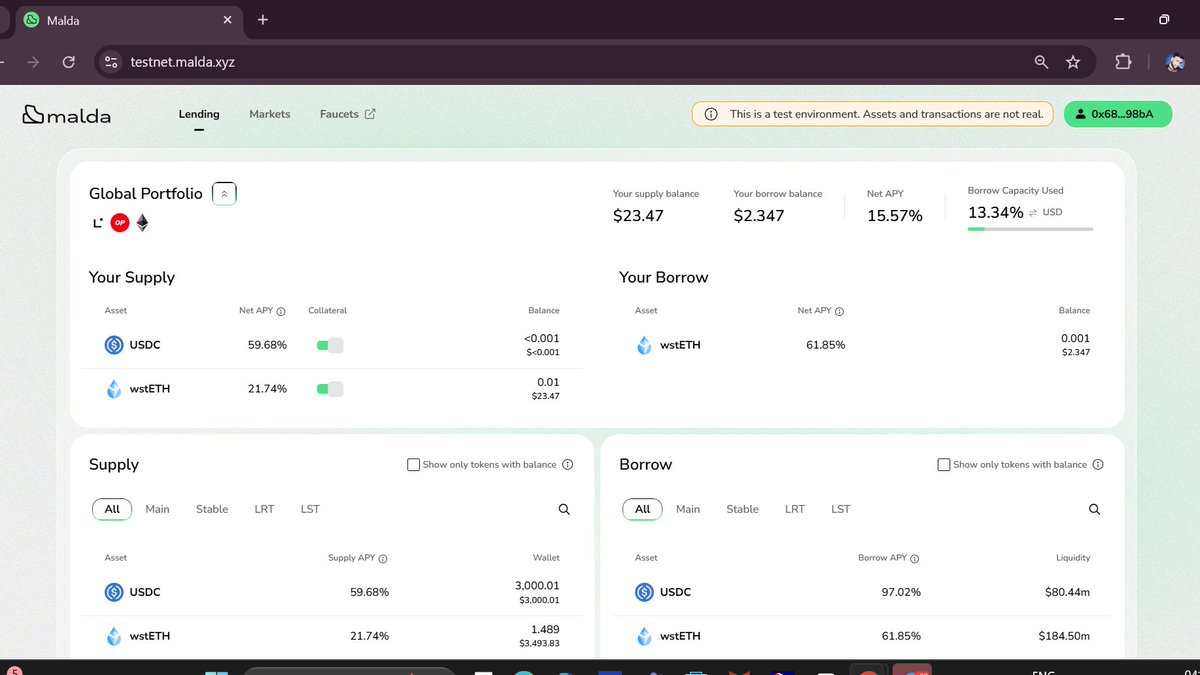Click the USDC icon in Supply asset list
1200x675 pixels.
click(x=114, y=592)
